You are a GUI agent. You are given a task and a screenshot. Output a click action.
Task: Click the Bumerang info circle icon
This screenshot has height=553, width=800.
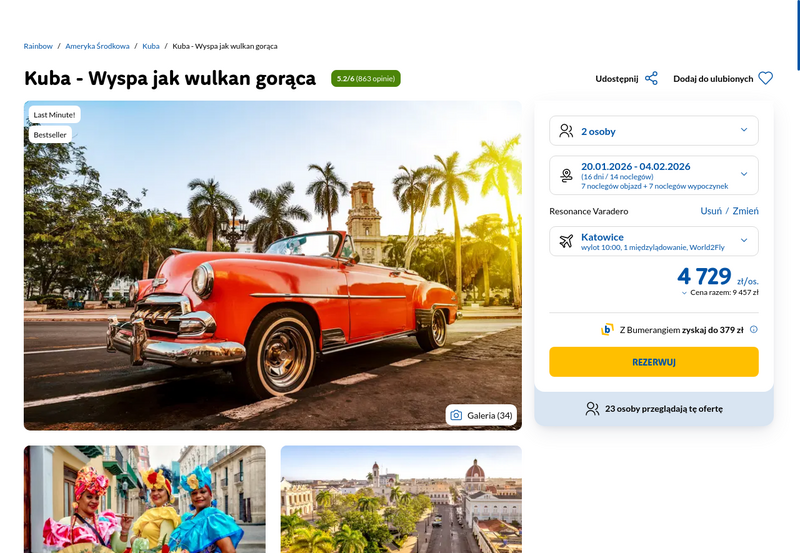tap(754, 330)
